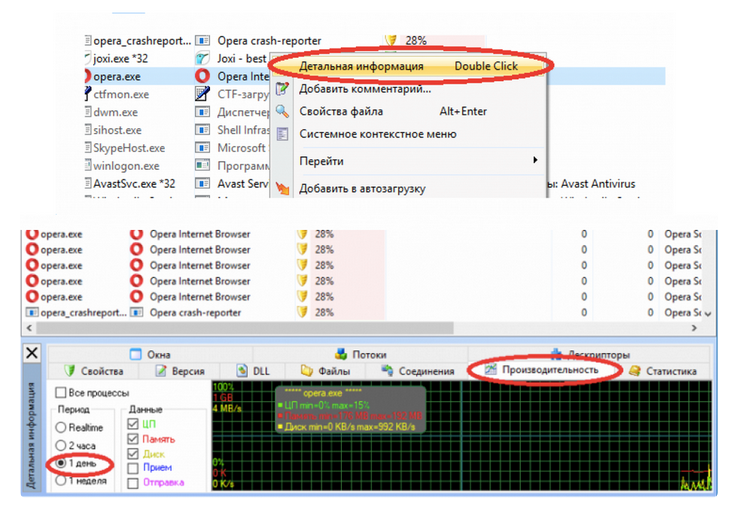Screen dimensions: 739x506
Task: Click the vertical scrollbar down arrow
Action: (708, 313)
